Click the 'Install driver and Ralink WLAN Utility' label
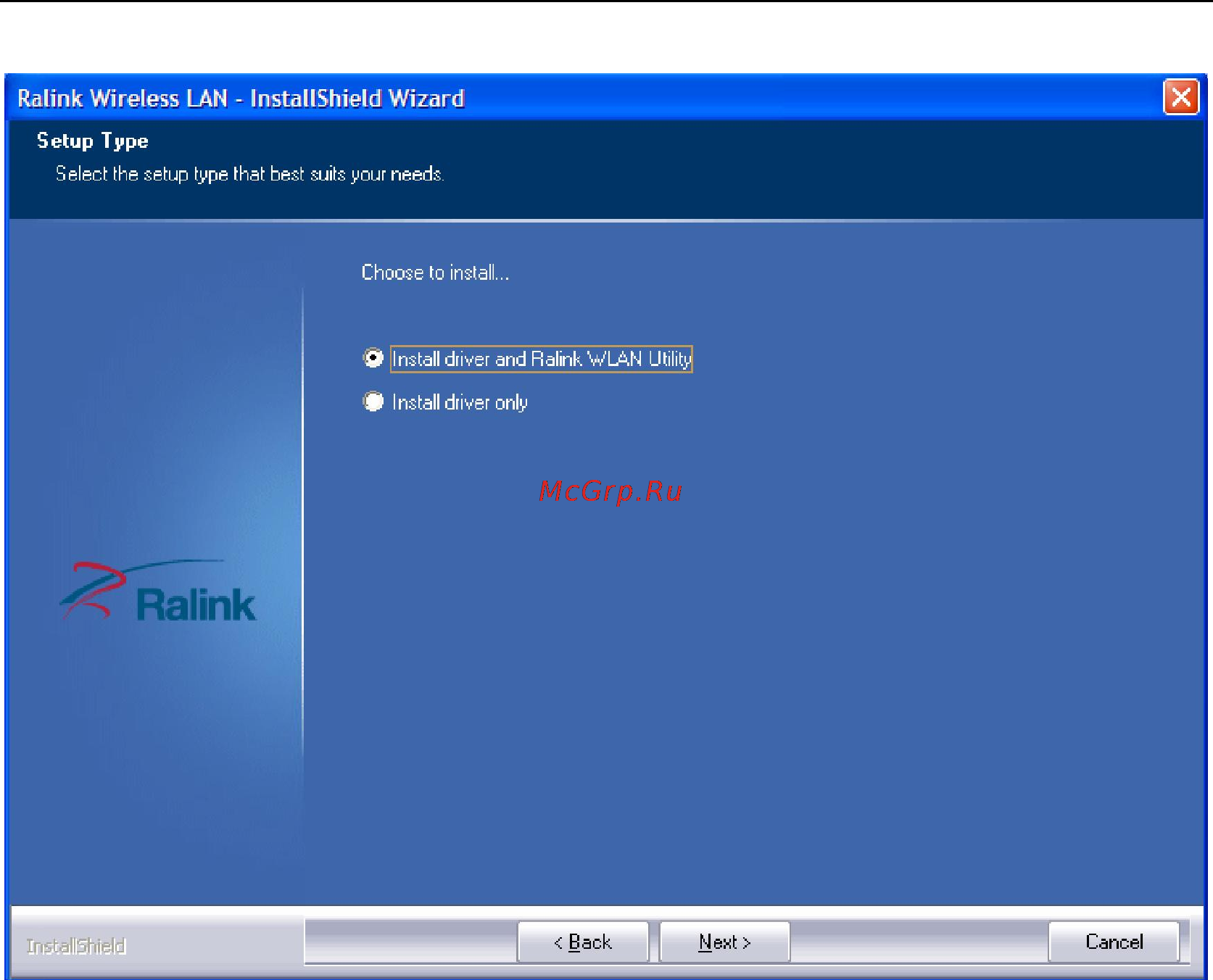1213x980 pixels. point(542,359)
